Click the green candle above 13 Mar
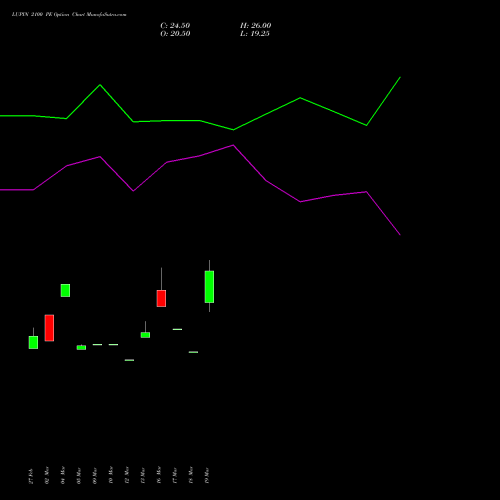 145,335
